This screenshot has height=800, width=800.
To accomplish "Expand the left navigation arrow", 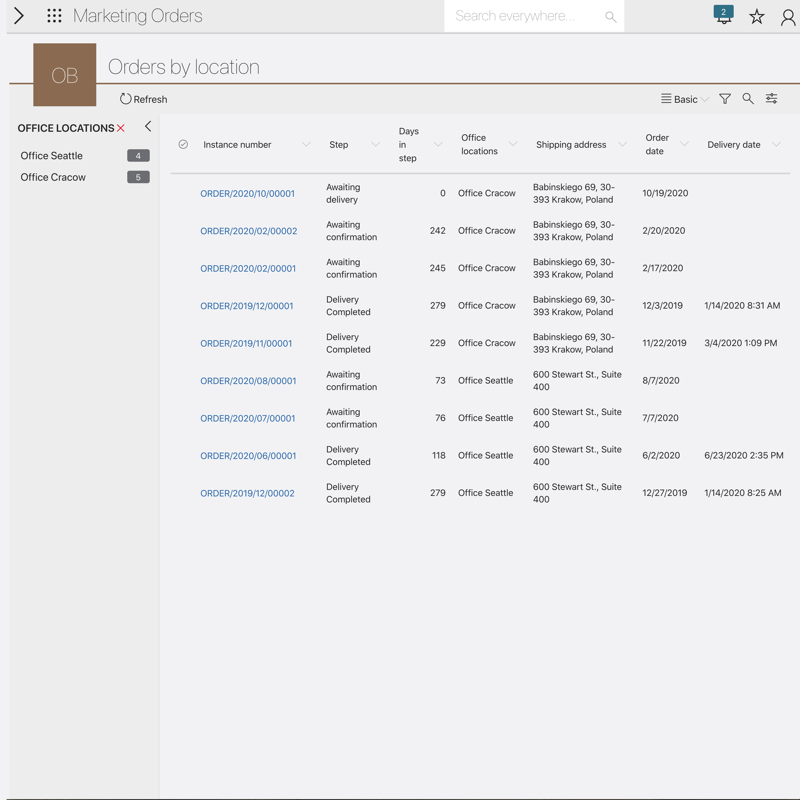I will (x=18, y=16).
